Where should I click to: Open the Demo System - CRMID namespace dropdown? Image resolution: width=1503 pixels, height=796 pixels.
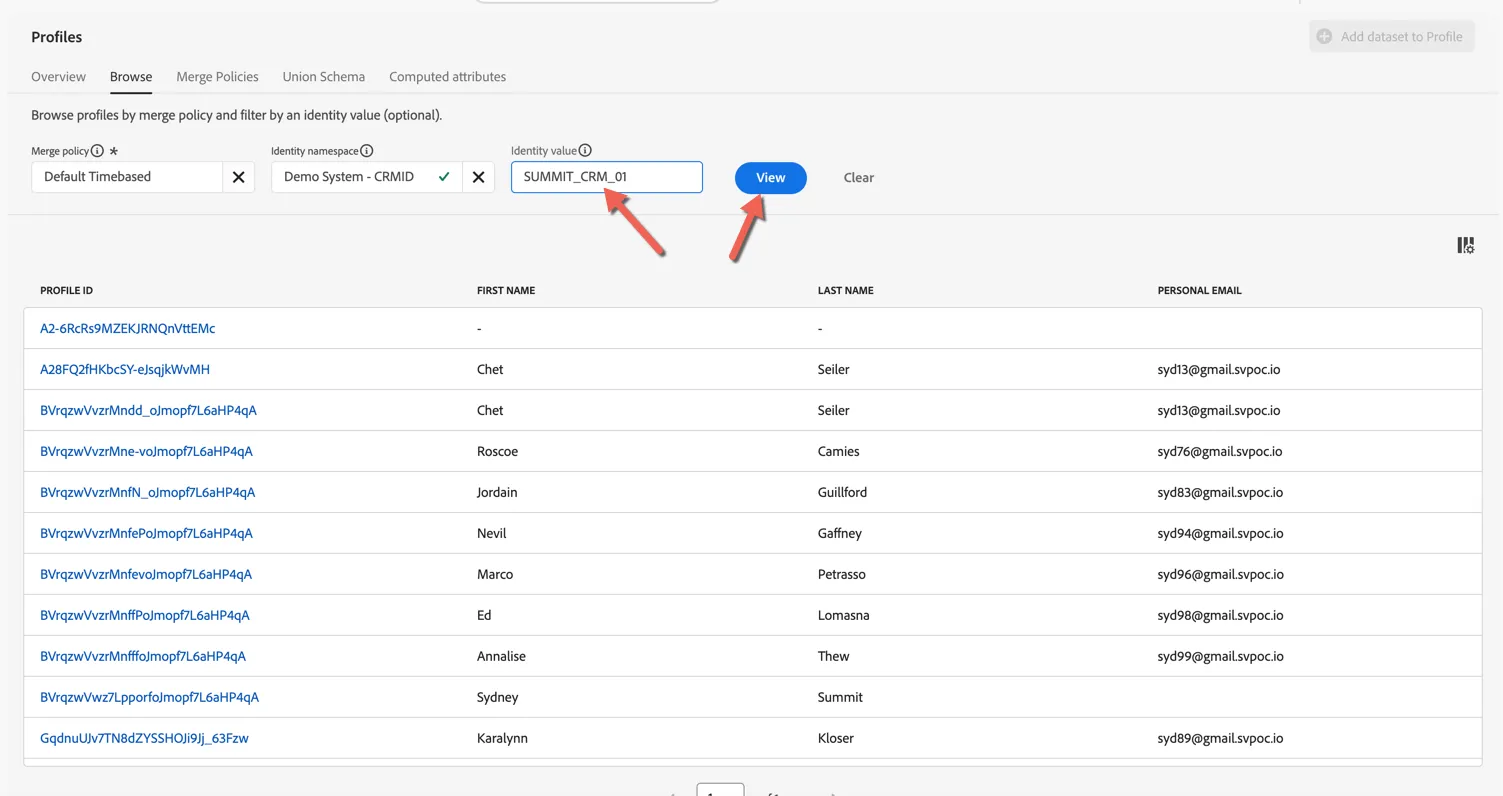click(x=367, y=177)
